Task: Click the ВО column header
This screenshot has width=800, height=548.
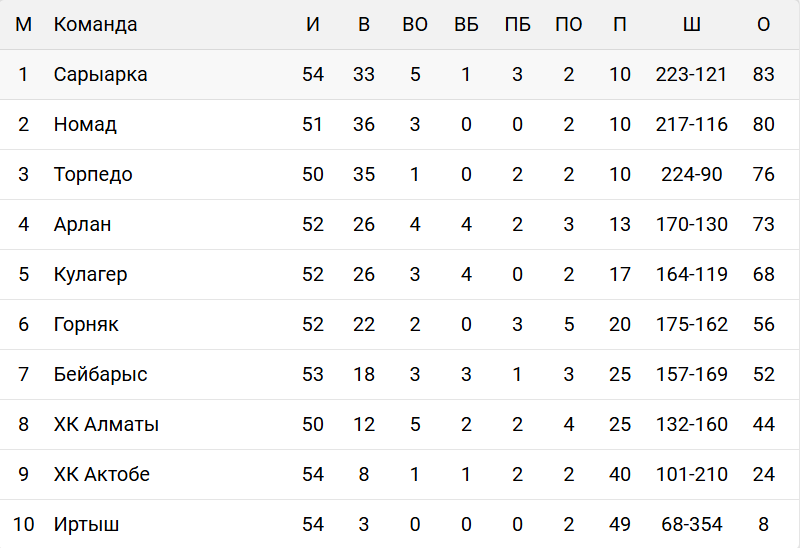Action: point(415,25)
